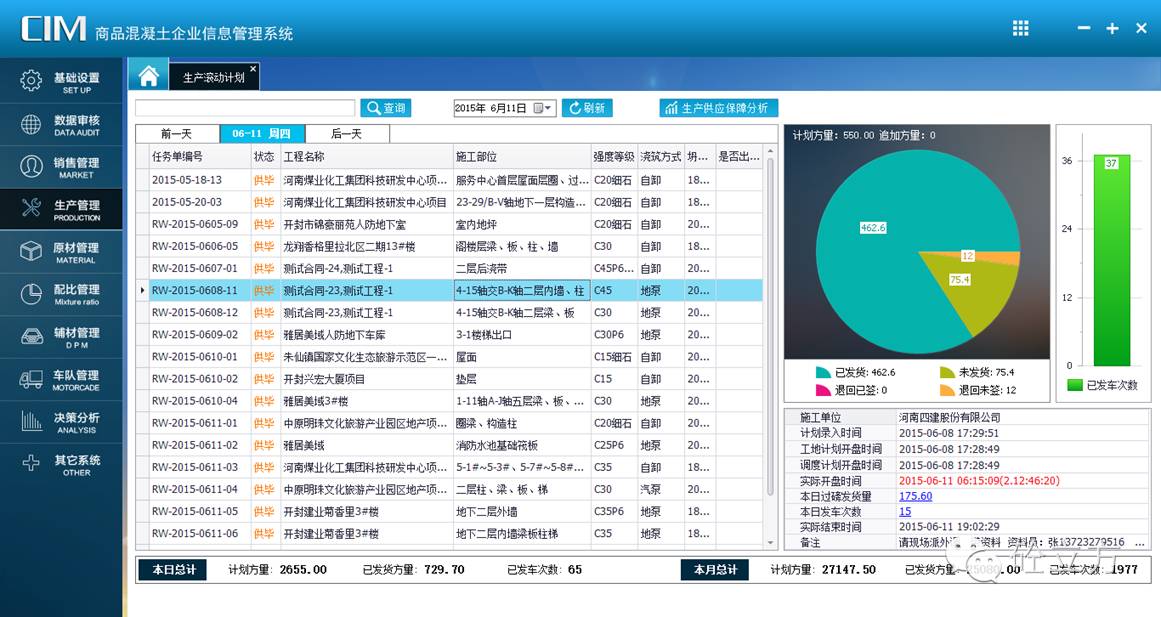Open the 基础设置 setup gear icon
The height and width of the screenshot is (617, 1161).
click(32, 81)
